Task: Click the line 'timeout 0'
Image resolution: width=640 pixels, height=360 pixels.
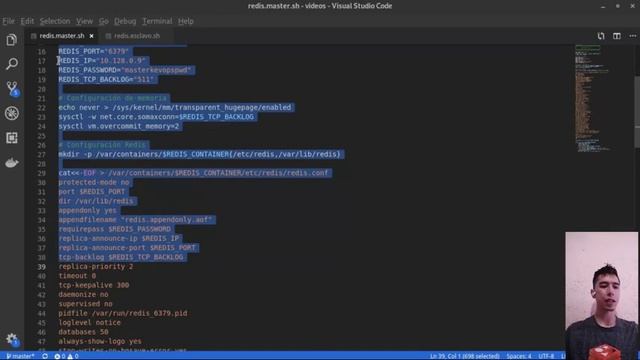Action: point(77,276)
